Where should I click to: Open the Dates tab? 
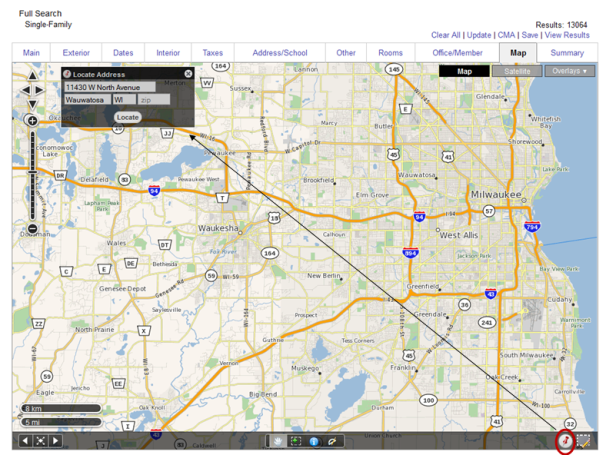[x=123, y=53]
